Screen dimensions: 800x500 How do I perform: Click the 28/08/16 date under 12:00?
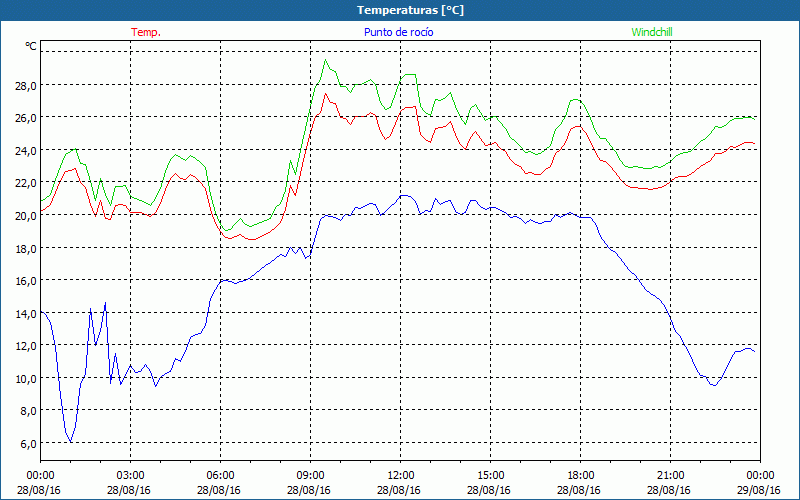pos(399,490)
